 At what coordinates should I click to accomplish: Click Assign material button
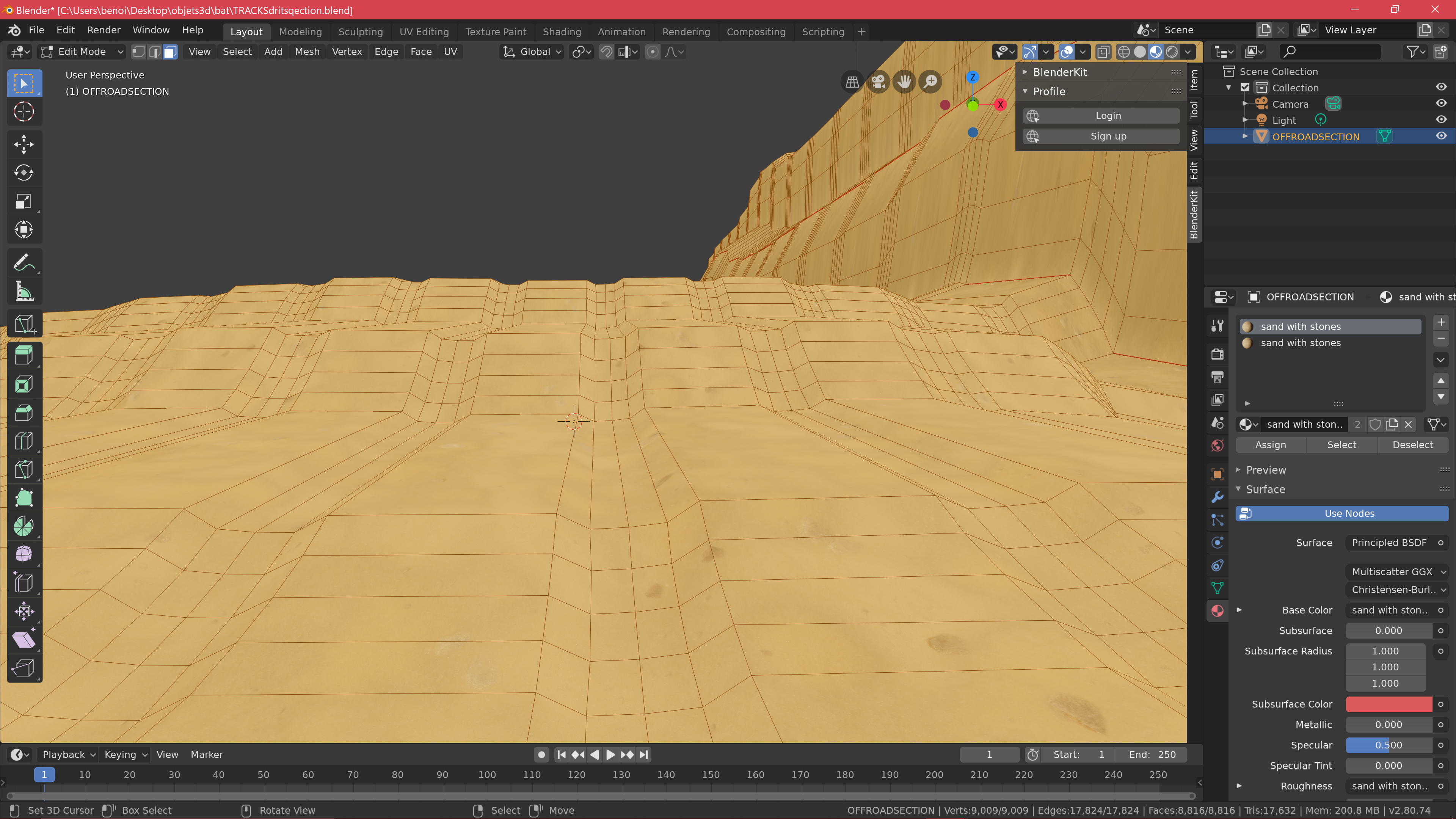click(1270, 445)
